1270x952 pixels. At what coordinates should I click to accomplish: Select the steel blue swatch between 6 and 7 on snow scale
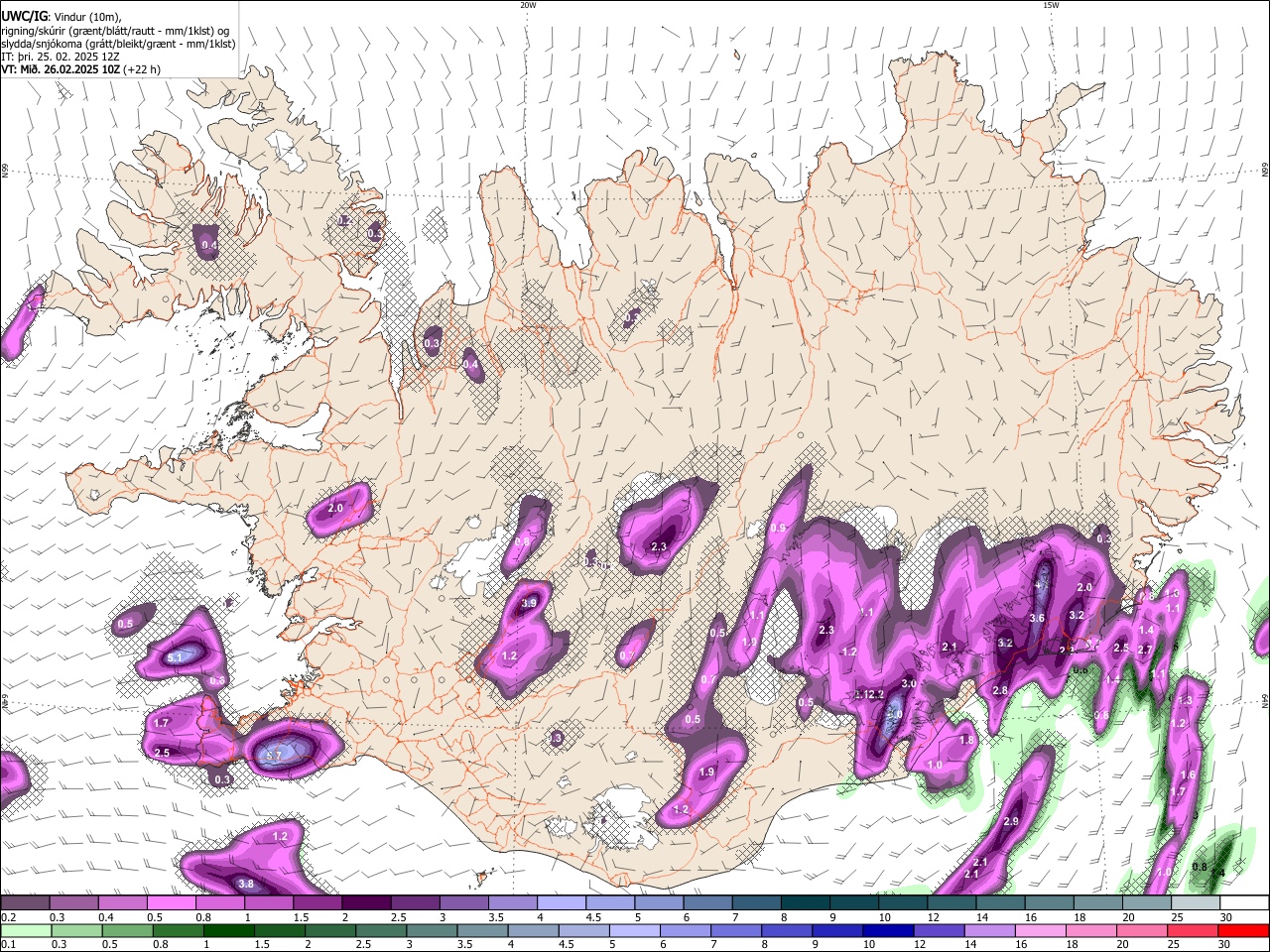pyautogui.click(x=709, y=902)
